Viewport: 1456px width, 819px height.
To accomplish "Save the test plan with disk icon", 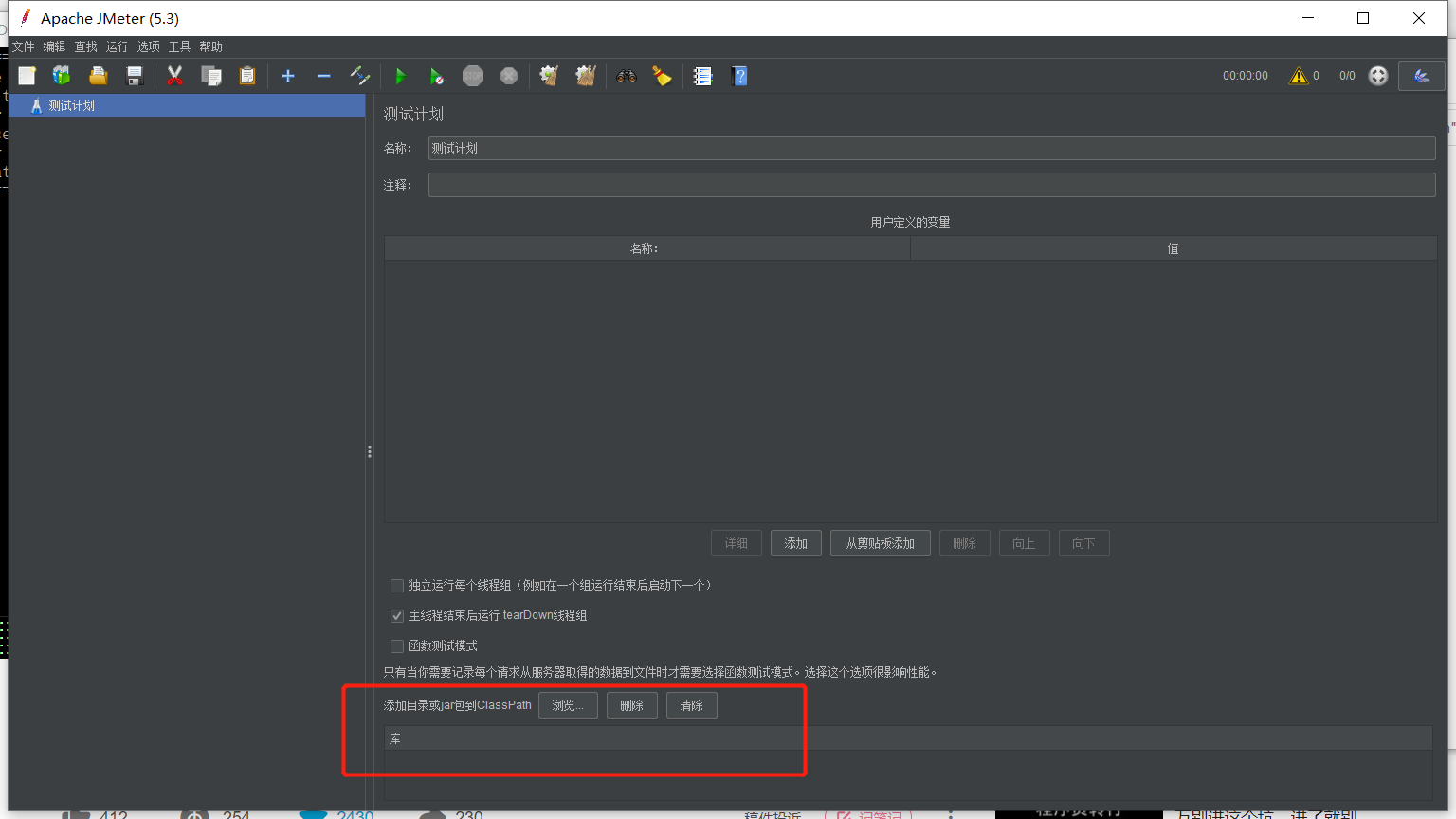I will [135, 76].
